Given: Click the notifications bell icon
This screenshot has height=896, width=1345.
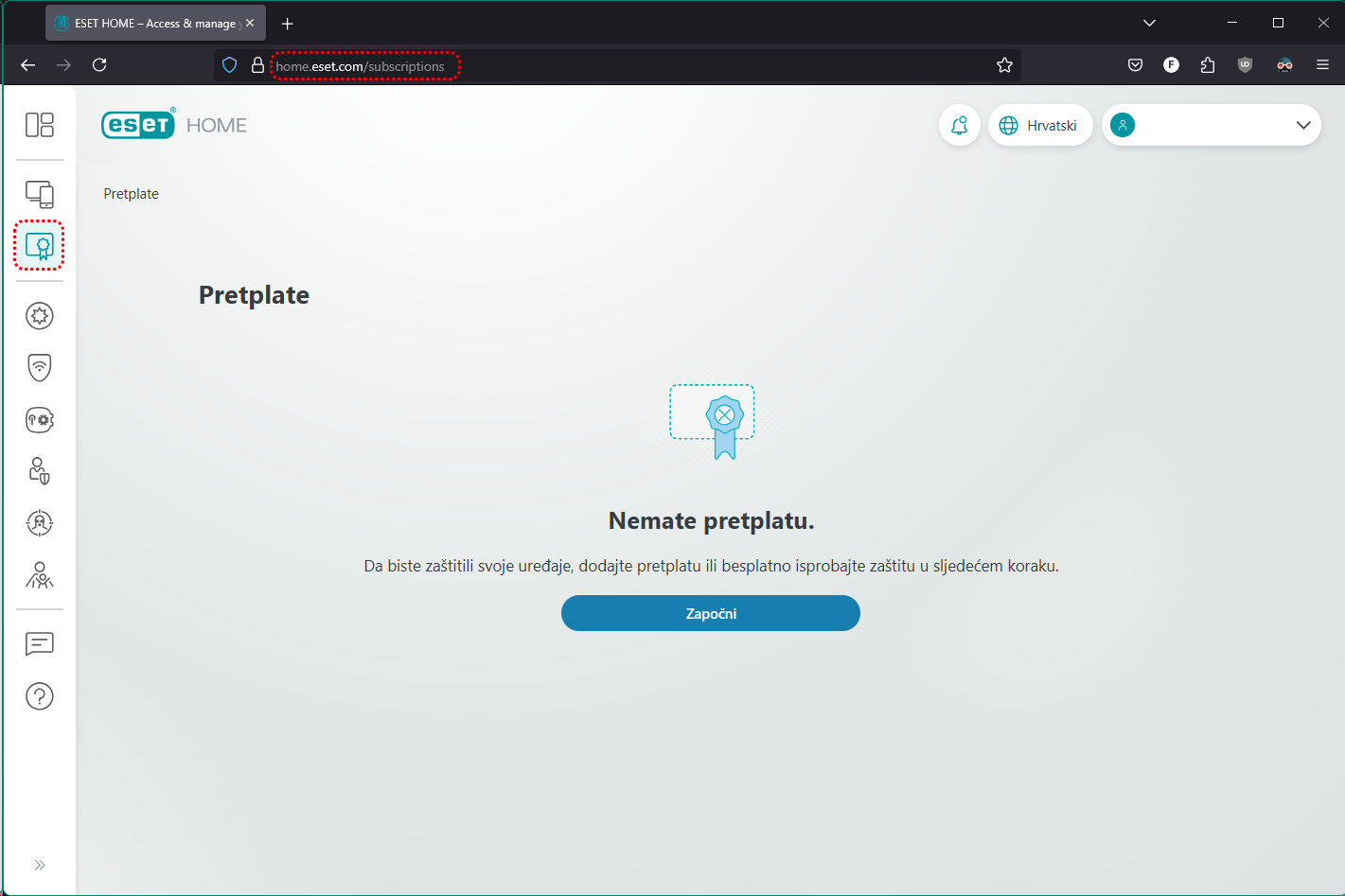Looking at the screenshot, I should coord(959,125).
